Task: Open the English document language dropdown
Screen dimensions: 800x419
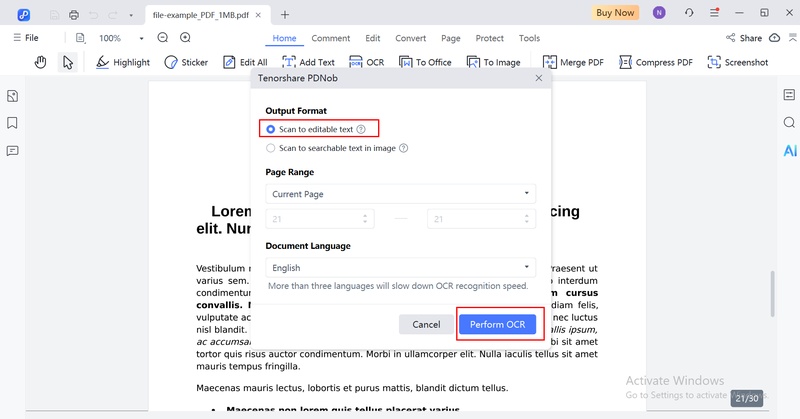Action: click(x=401, y=267)
